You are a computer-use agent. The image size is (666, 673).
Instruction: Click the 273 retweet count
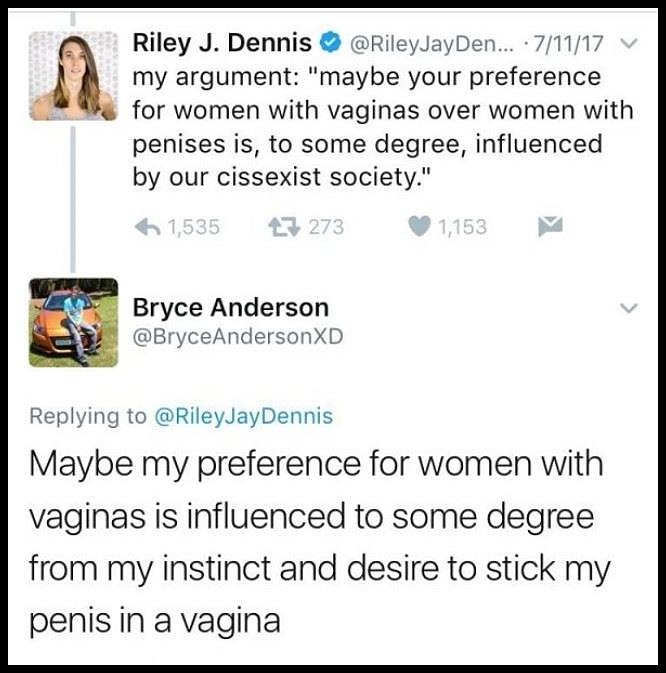click(325, 227)
